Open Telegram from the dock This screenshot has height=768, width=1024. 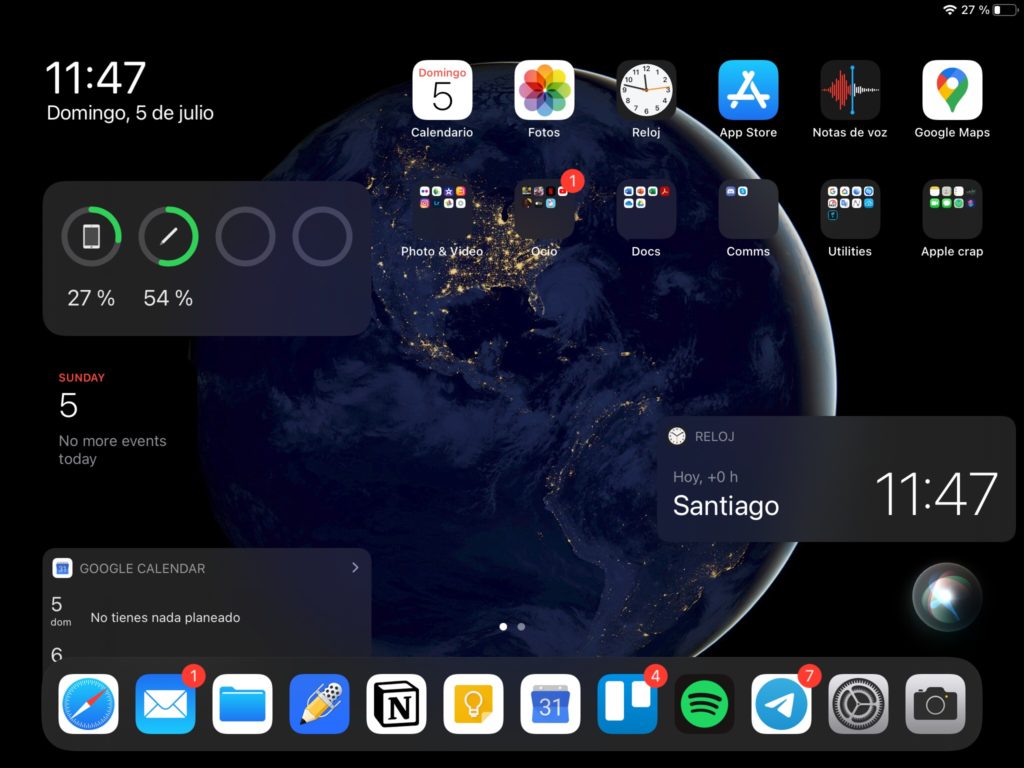pyautogui.click(x=781, y=704)
